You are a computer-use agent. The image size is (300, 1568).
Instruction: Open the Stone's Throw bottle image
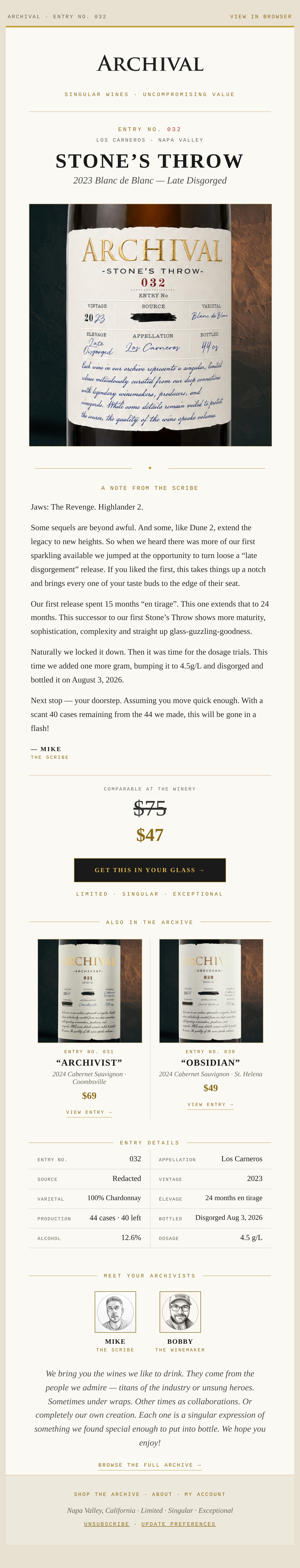150,325
